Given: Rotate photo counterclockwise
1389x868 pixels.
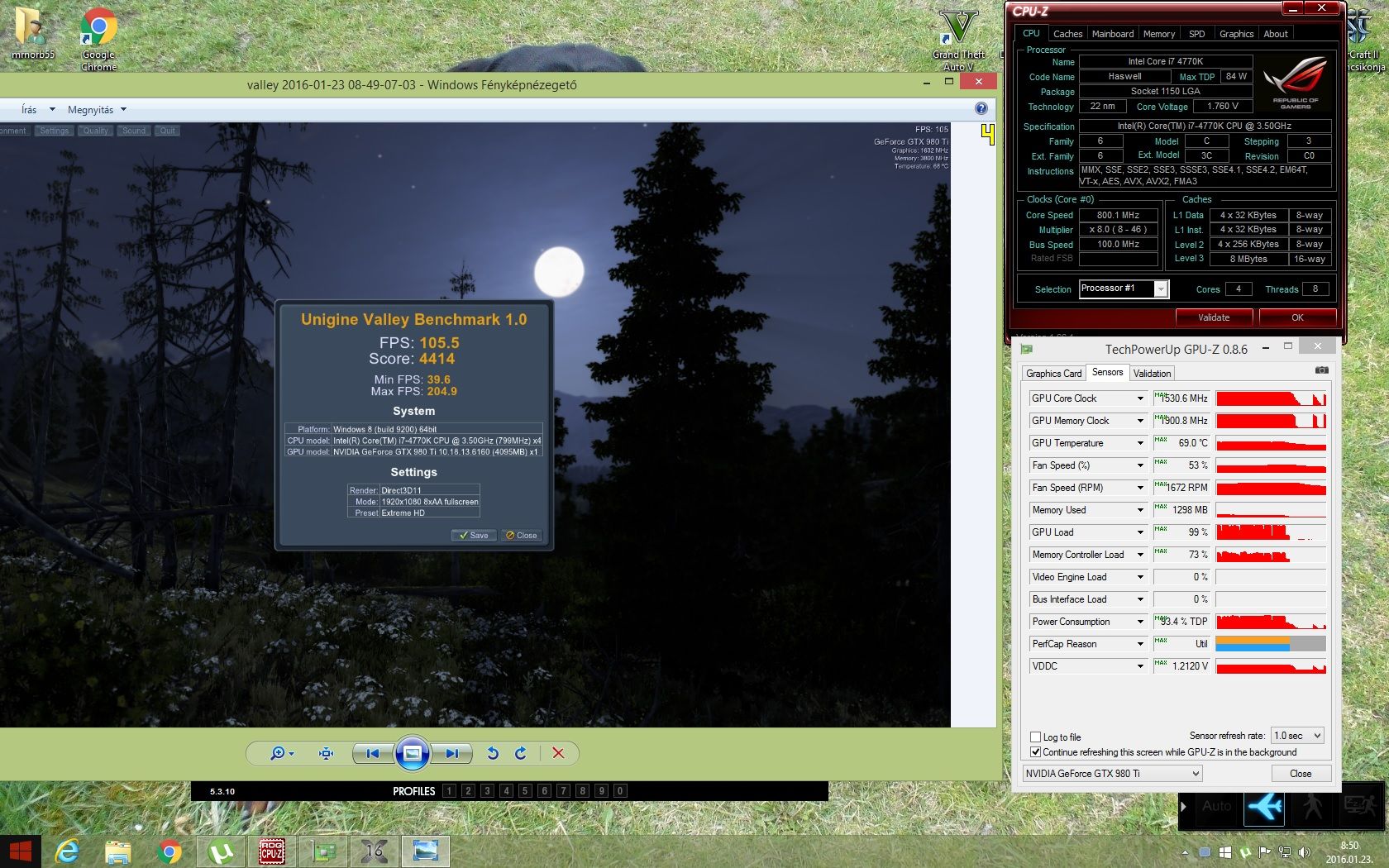Looking at the screenshot, I should tap(493, 753).
